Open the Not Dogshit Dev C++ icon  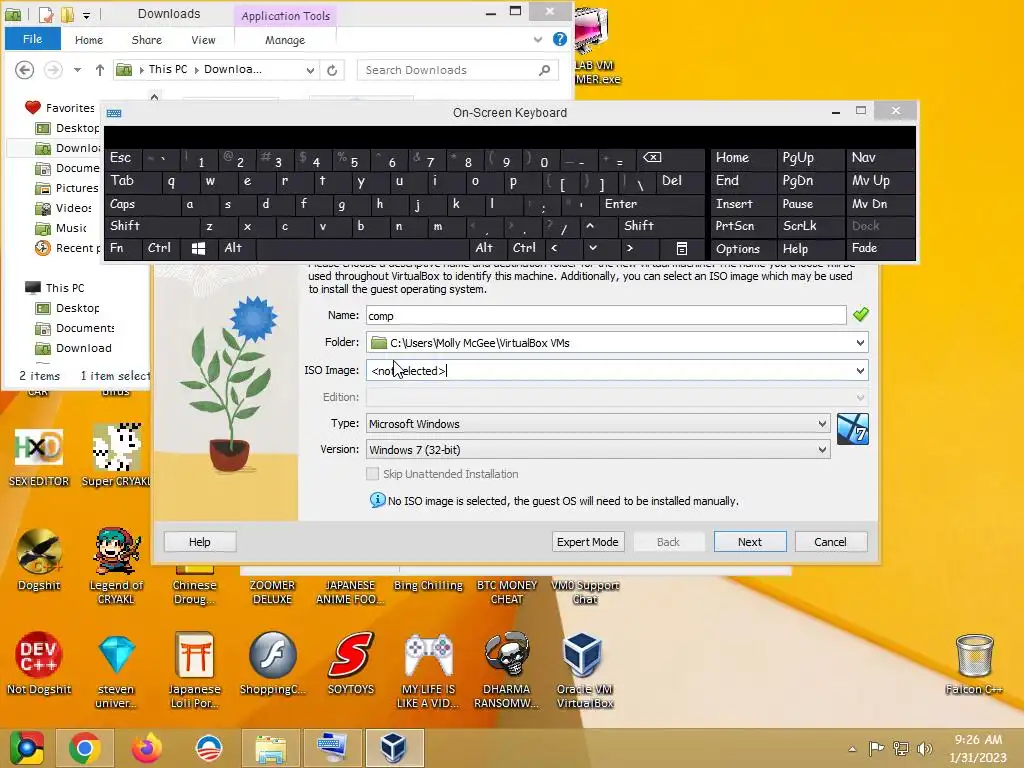39,655
